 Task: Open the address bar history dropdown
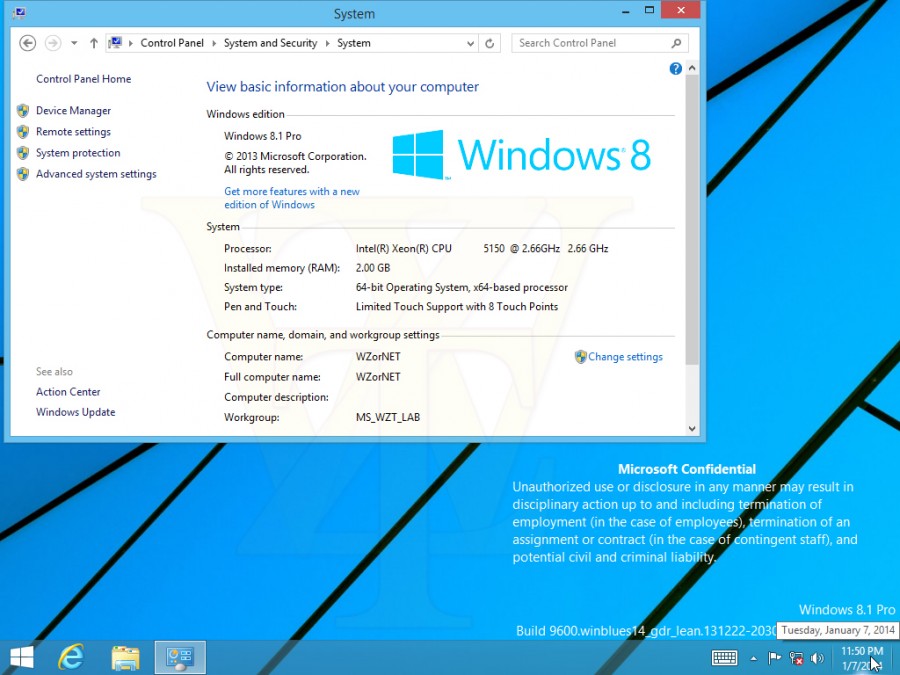(x=471, y=43)
